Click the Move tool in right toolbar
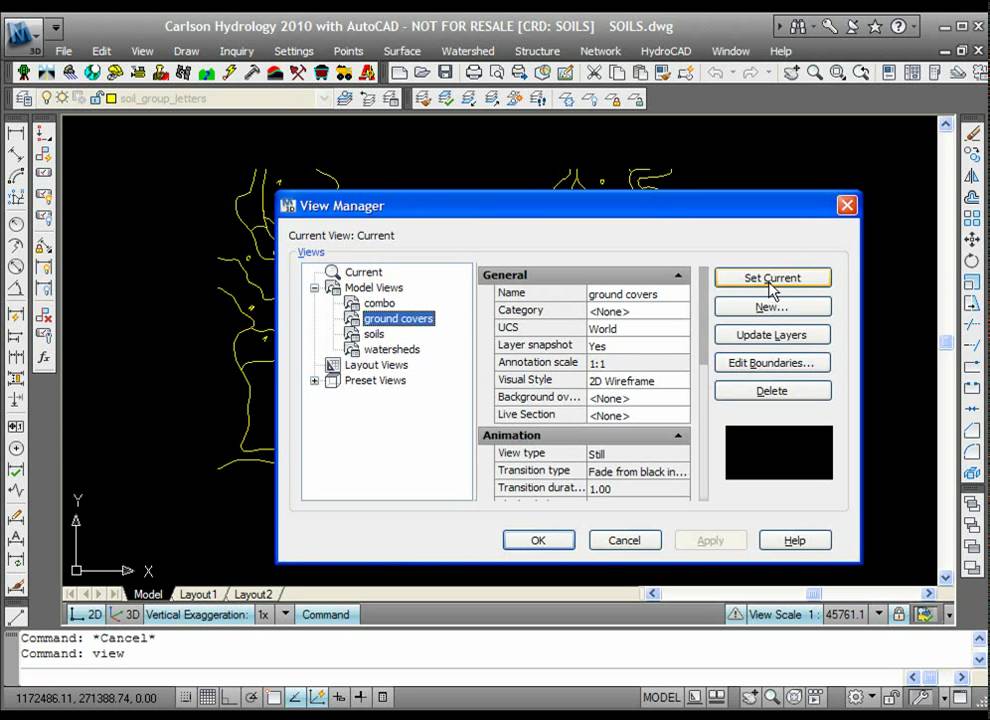Viewport: 990px width, 720px height. coord(972,239)
